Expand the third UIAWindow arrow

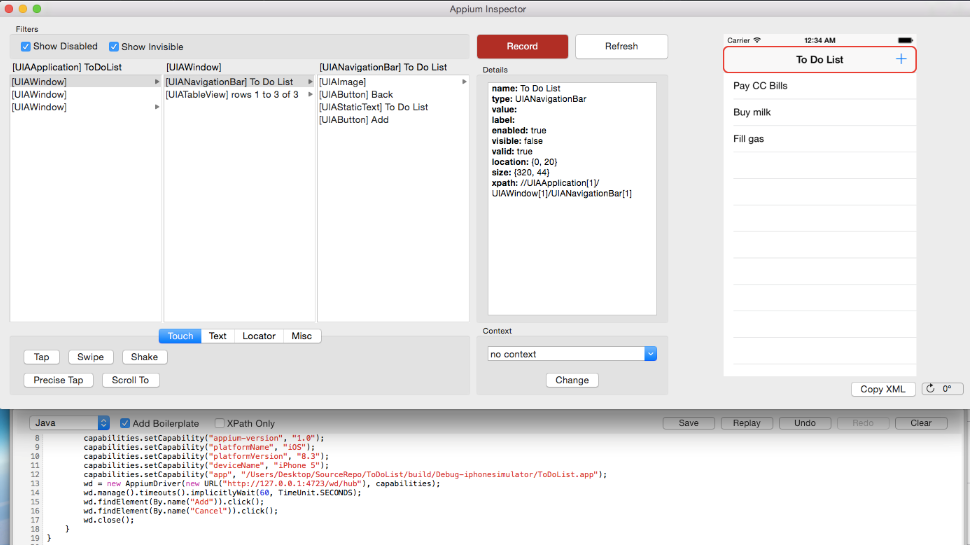pos(157,107)
